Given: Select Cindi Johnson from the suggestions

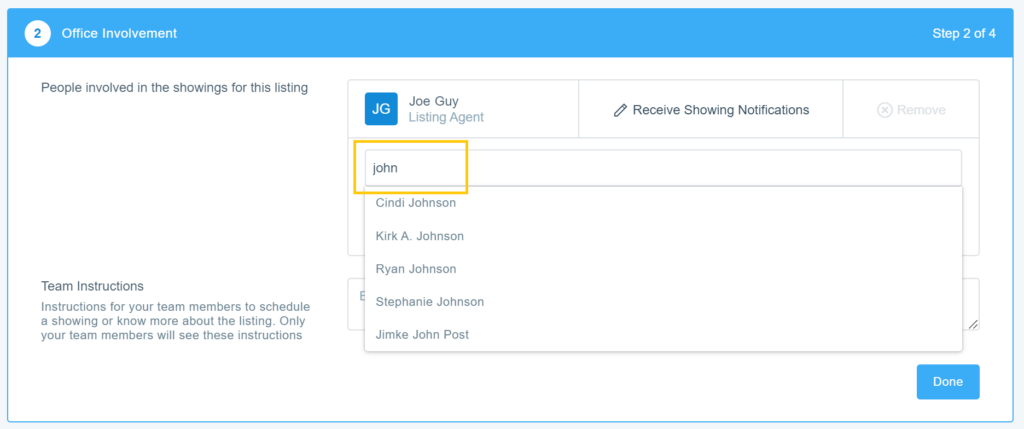Looking at the screenshot, I should (x=416, y=203).
